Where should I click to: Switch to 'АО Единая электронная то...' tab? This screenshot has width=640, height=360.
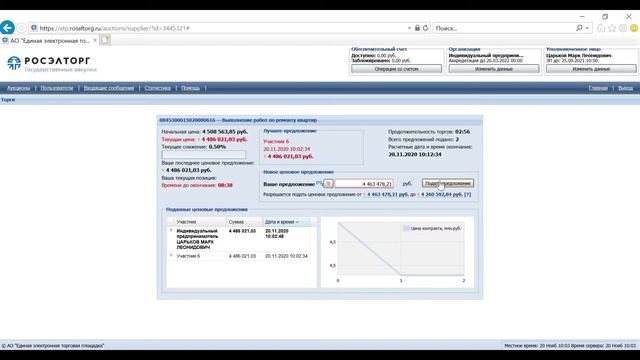click(49, 40)
